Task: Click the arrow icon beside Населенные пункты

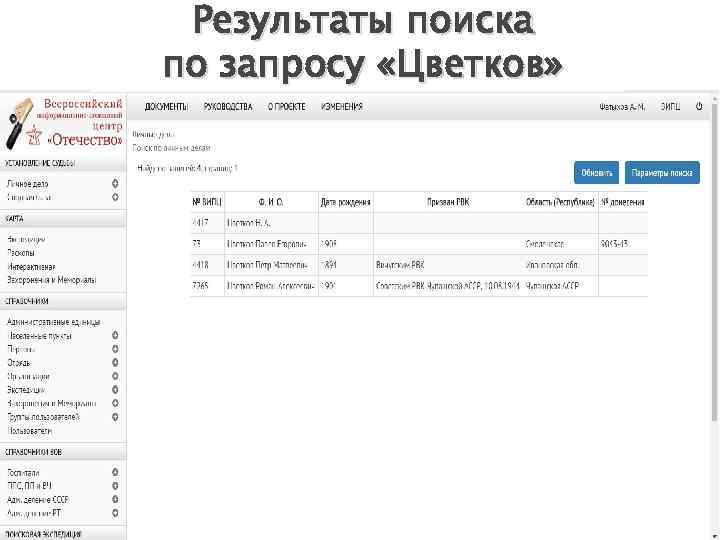Action: [x=115, y=336]
